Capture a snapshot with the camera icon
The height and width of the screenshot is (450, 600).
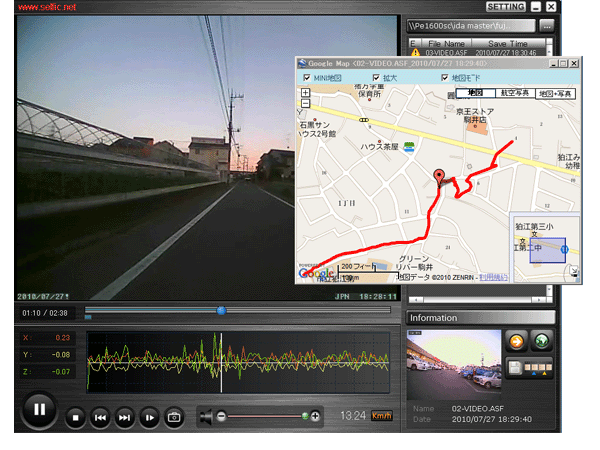[x=174, y=417]
